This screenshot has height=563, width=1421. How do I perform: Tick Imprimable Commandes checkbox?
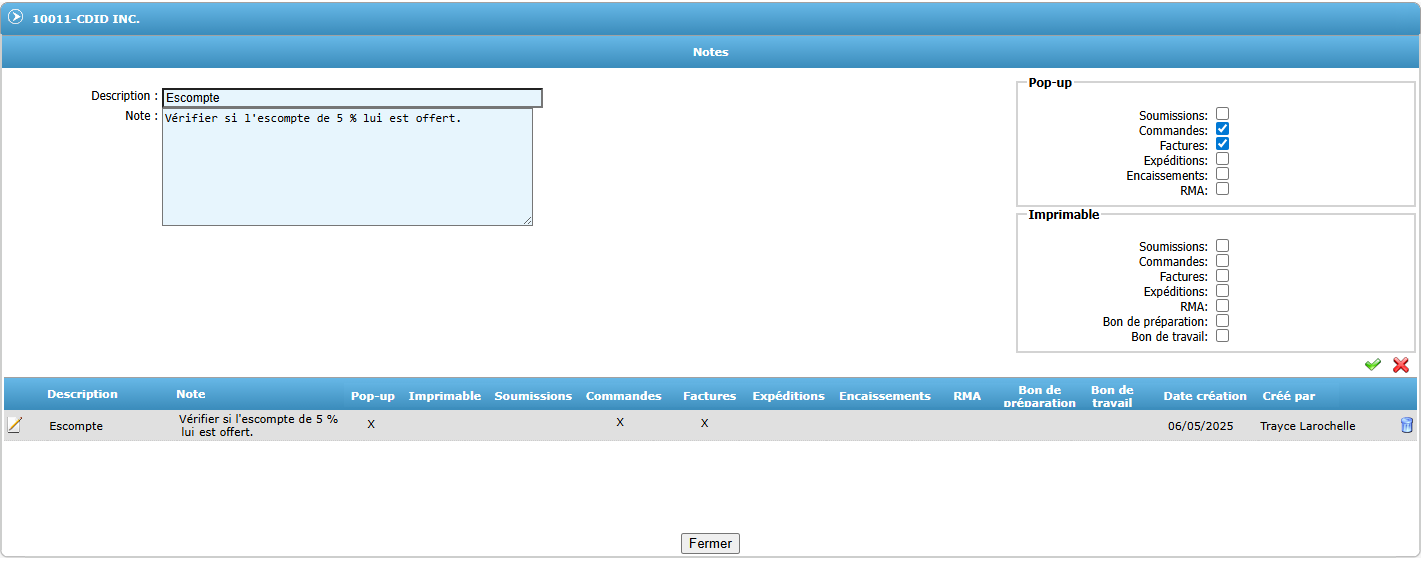point(1222,261)
